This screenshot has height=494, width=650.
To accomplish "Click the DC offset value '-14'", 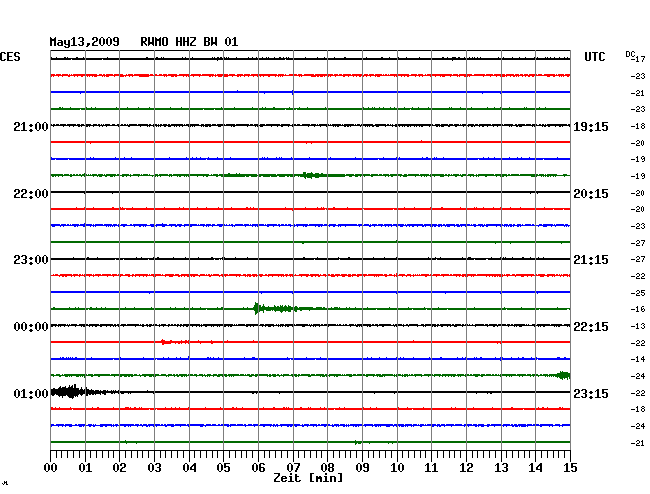I will 638,359.
